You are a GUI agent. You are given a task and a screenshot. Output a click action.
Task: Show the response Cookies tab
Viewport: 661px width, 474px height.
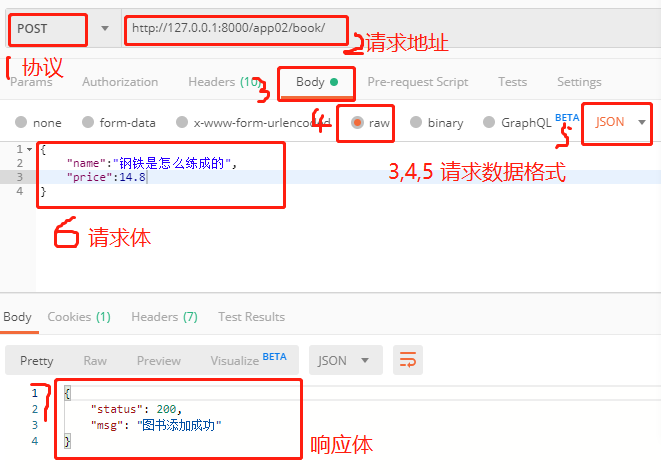78,317
